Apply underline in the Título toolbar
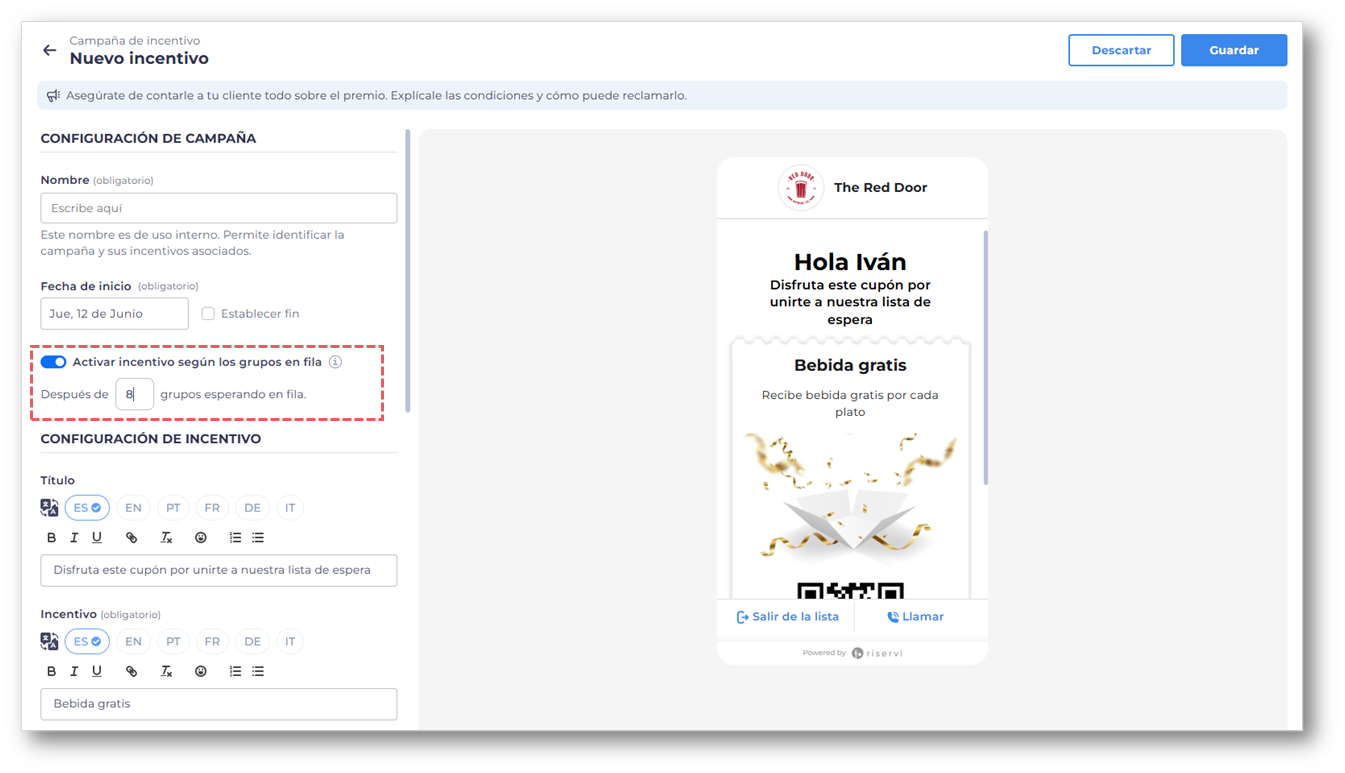This screenshot has width=1345, height=773. click(x=97, y=538)
